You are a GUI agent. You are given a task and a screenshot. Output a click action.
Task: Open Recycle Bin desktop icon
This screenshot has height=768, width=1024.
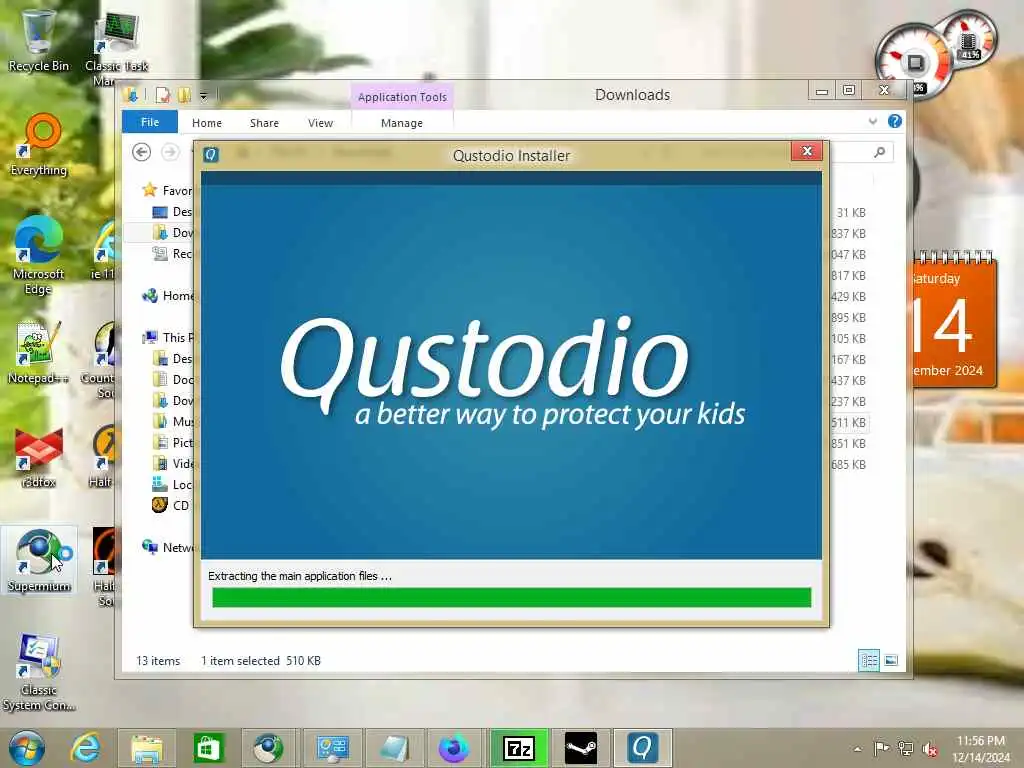tap(39, 40)
